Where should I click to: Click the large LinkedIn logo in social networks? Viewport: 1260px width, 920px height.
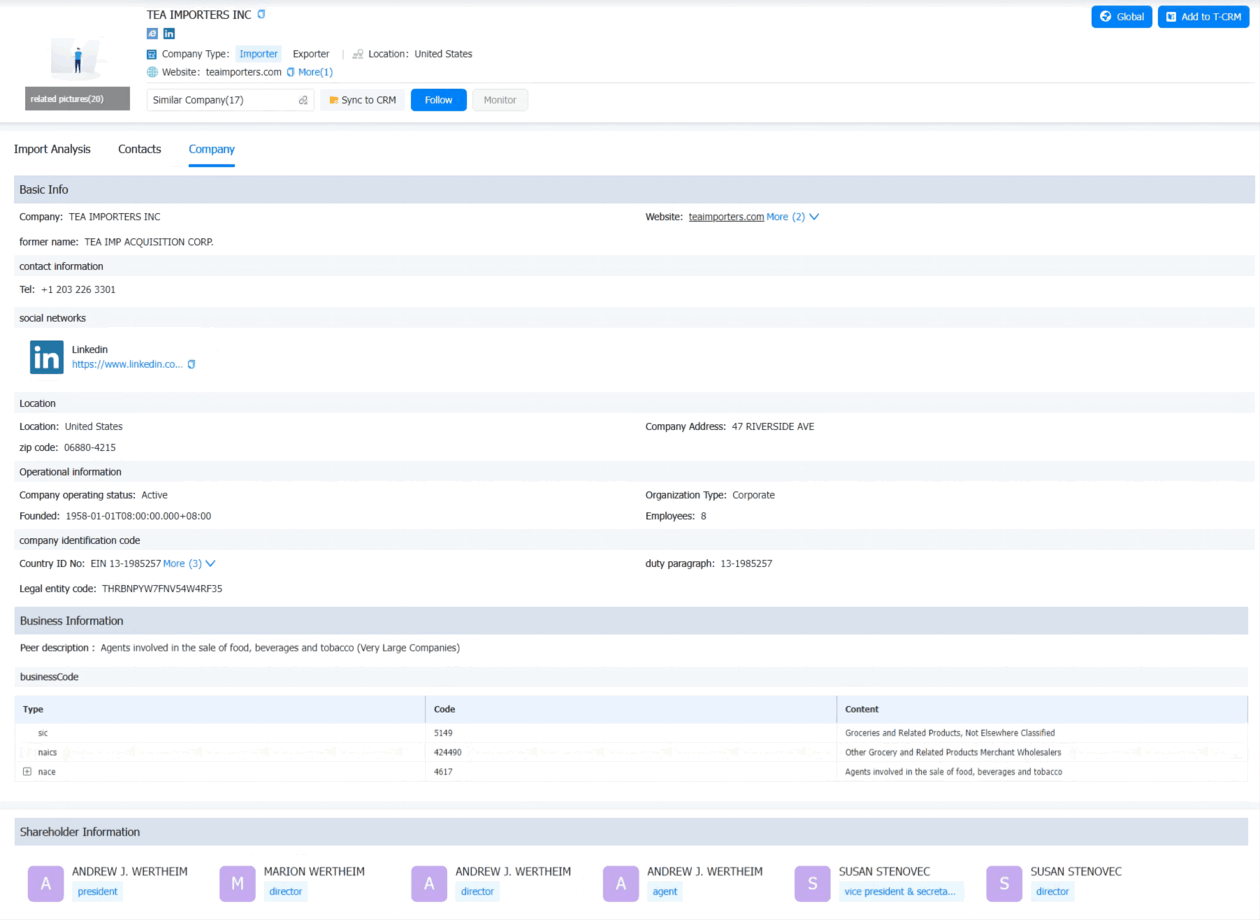pyautogui.click(x=46, y=357)
